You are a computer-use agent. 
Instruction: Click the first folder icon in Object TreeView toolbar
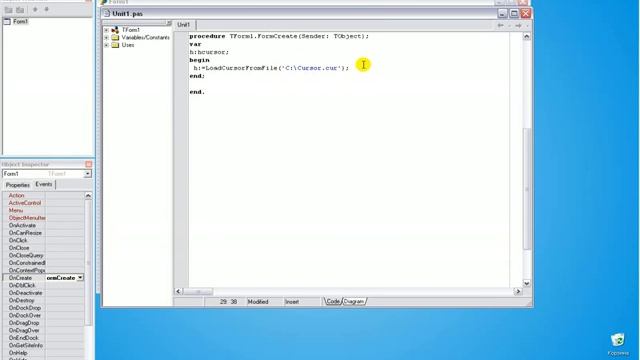point(8,9)
